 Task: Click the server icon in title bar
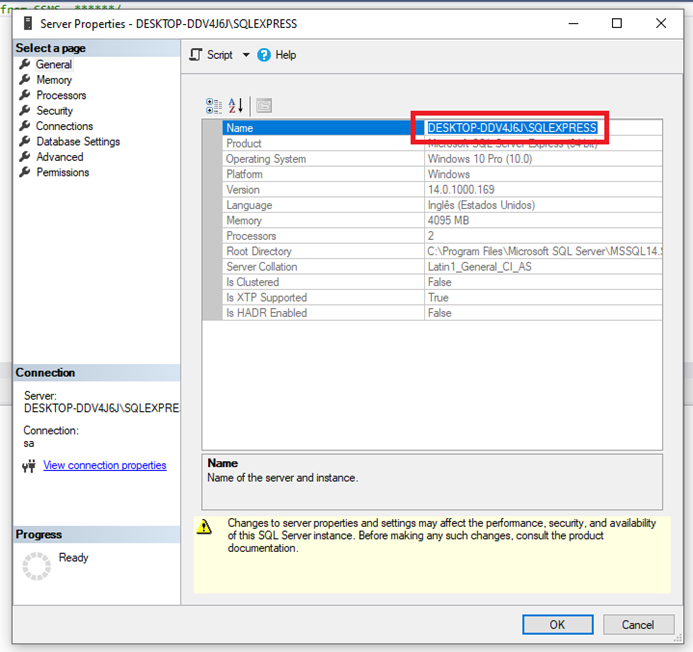tap(28, 23)
